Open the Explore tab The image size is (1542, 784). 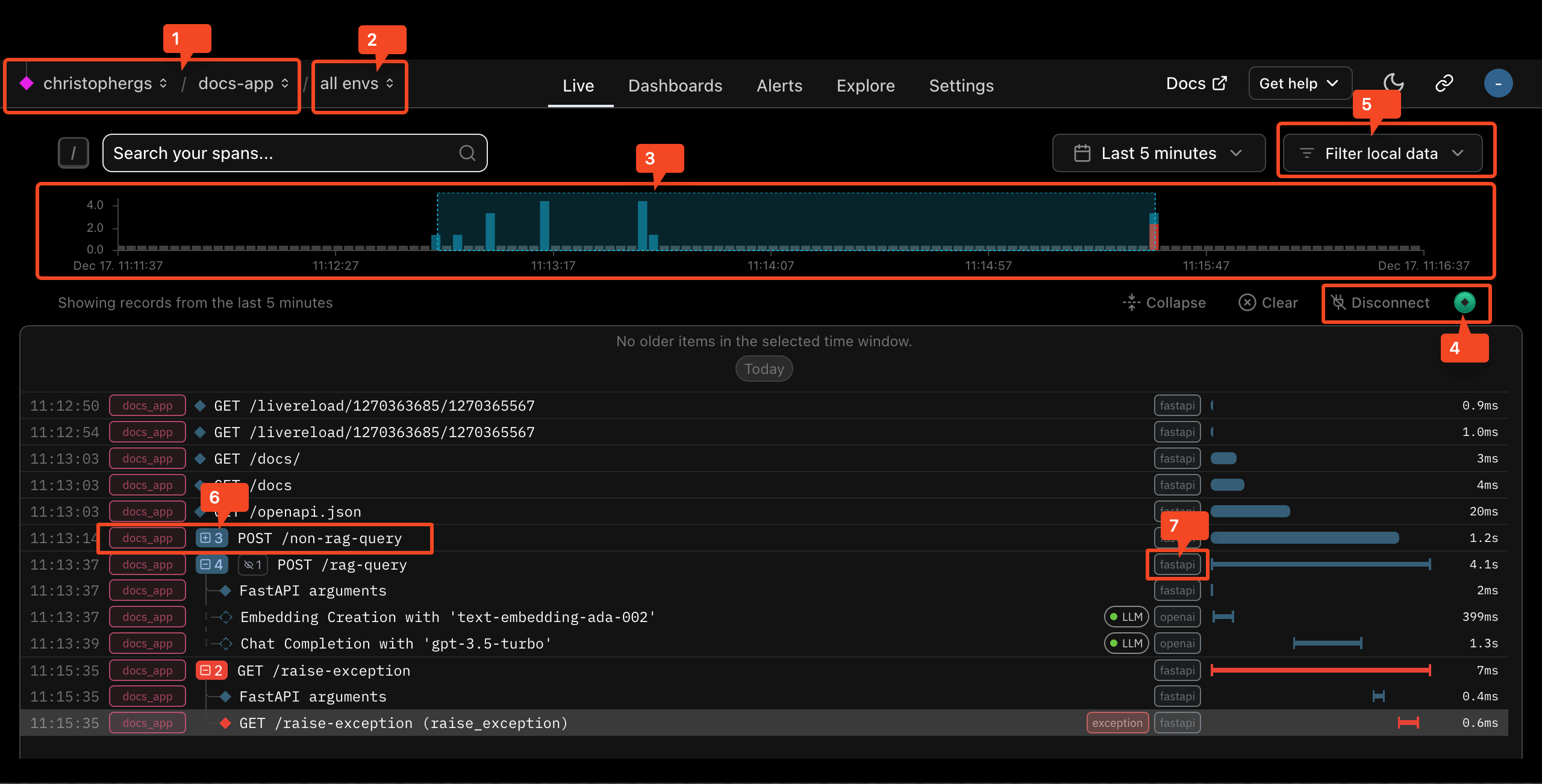865,86
